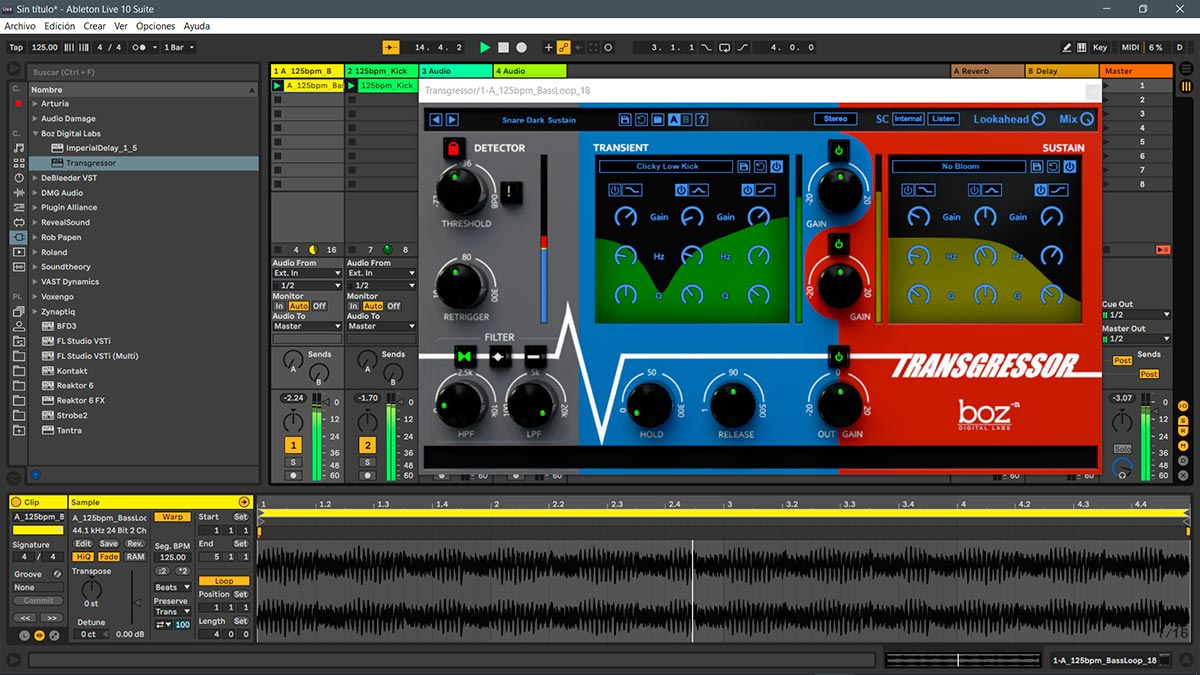Select the green bandpass filter type button
Image resolution: width=1200 pixels, height=675 pixels.
tap(463, 356)
